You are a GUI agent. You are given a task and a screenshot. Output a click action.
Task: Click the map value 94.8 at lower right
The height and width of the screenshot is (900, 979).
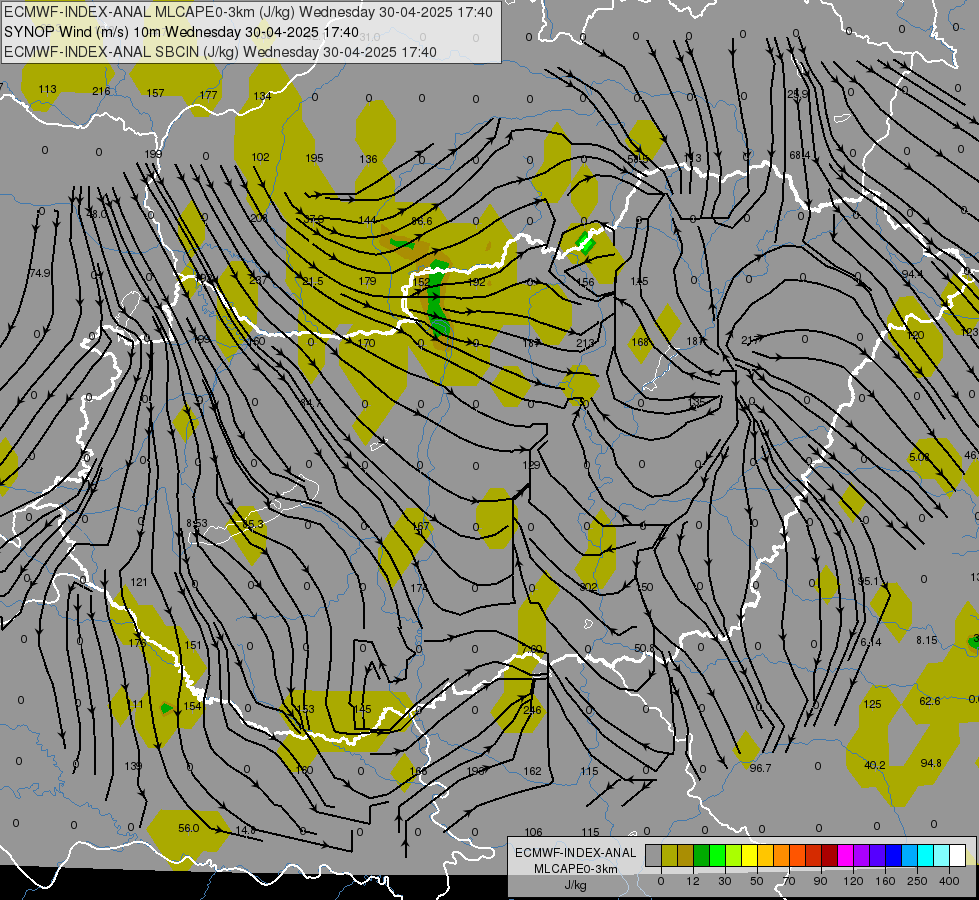[x=931, y=763]
